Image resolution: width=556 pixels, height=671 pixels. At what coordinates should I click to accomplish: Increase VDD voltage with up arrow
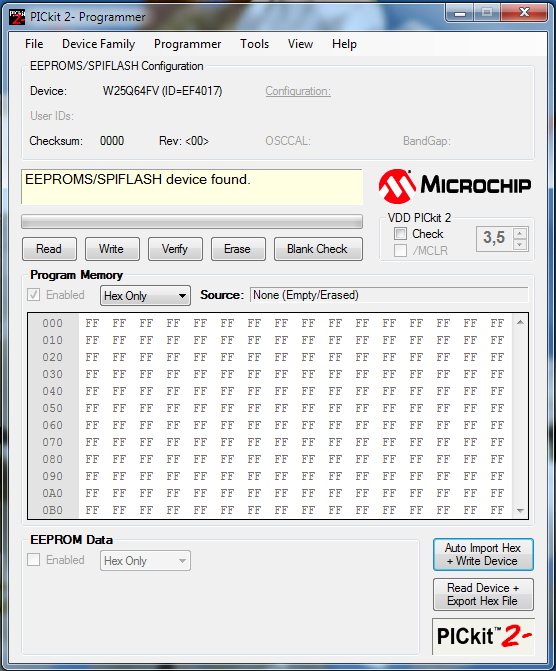[x=520, y=234]
